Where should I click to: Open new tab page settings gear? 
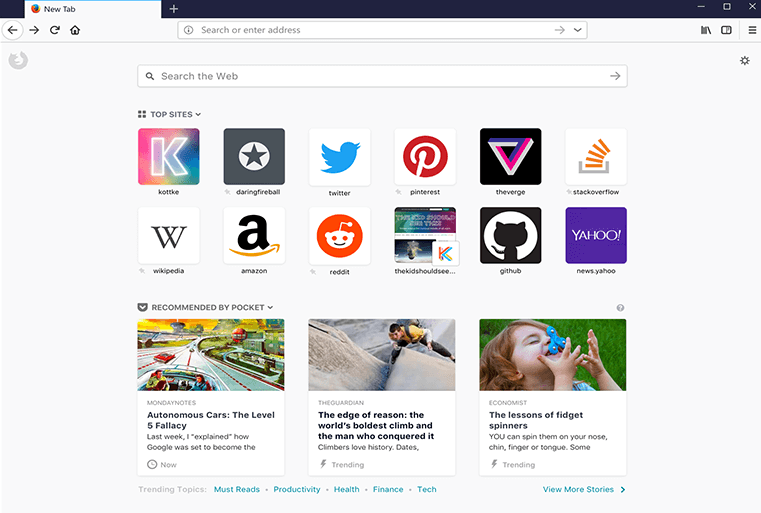coord(744,61)
